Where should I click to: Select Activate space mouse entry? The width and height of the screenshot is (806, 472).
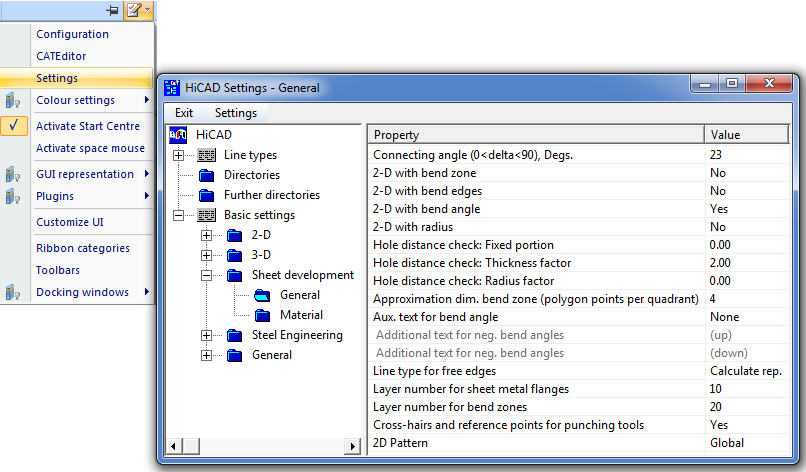point(90,148)
